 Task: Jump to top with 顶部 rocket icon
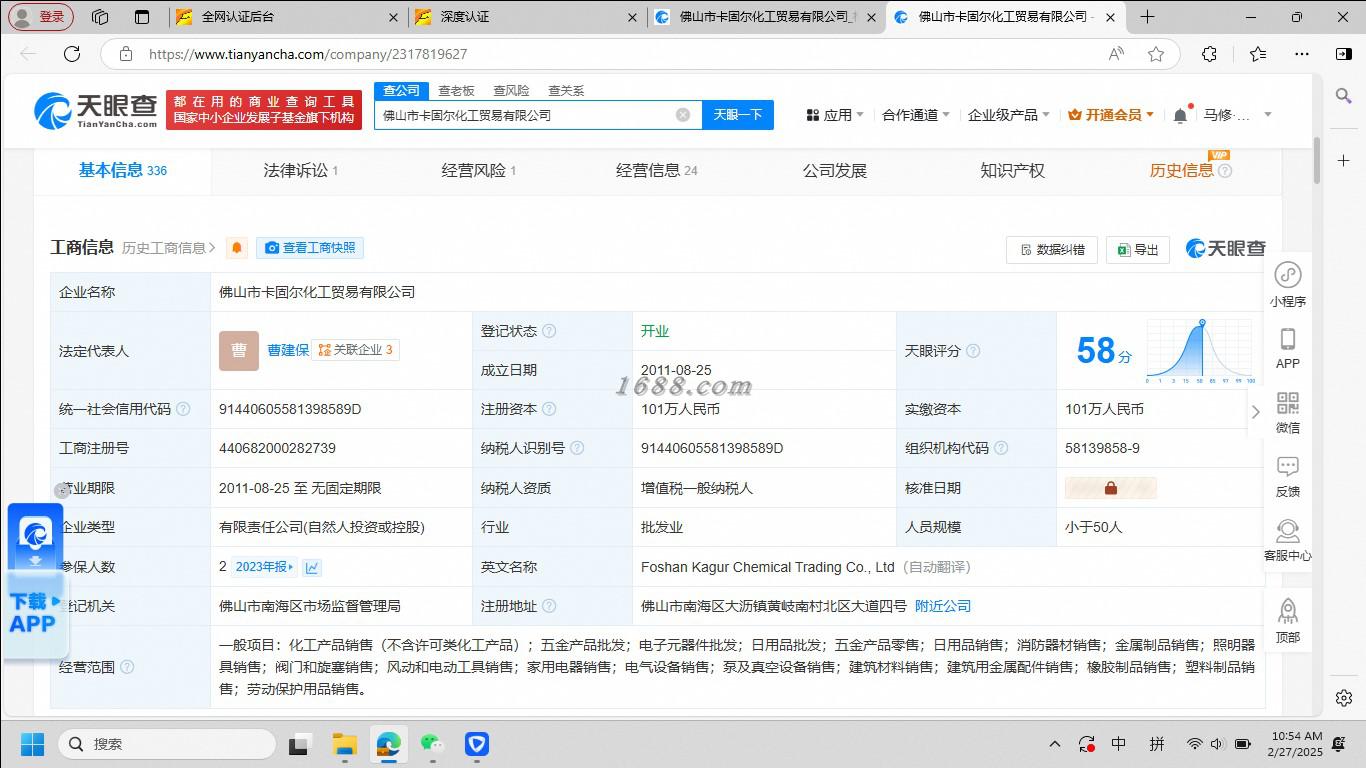tap(1288, 611)
